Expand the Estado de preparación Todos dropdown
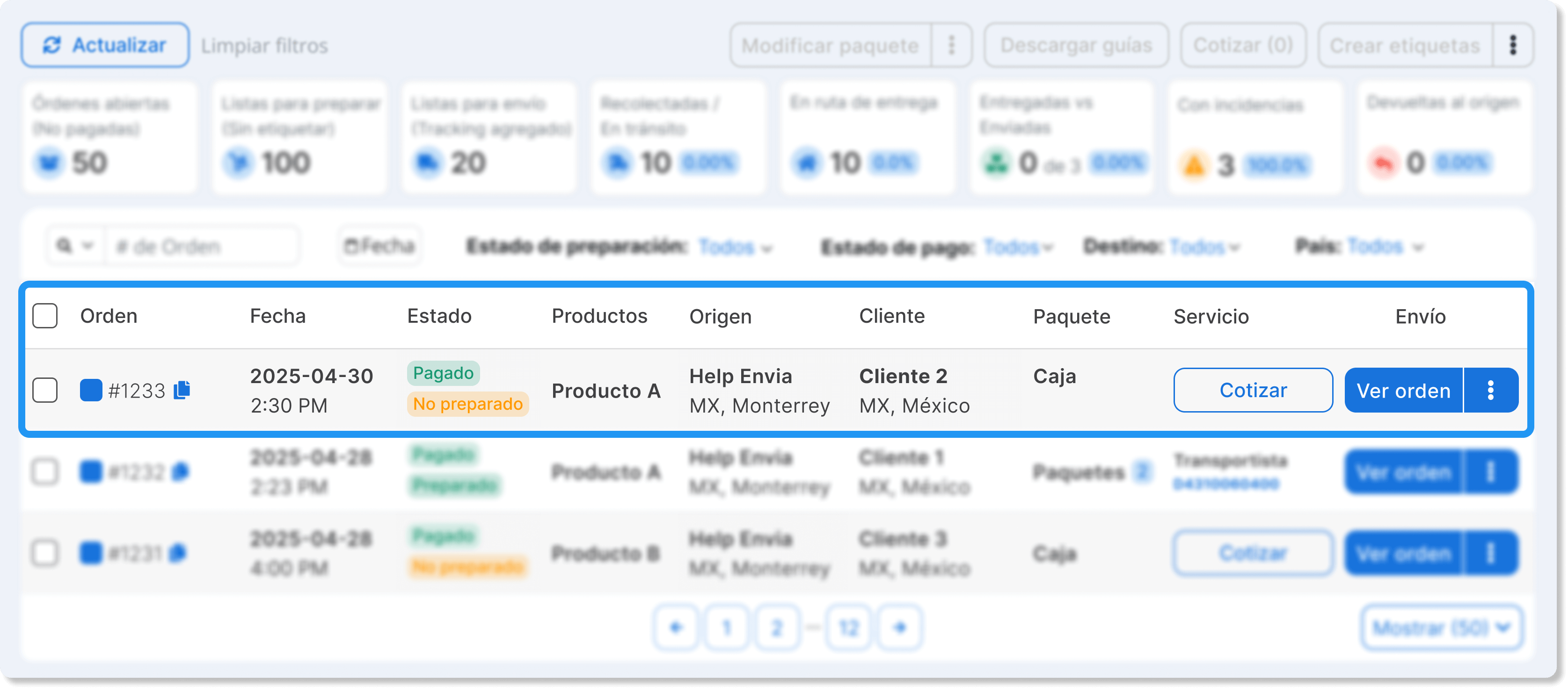Screen dimensions: 1568x689 tap(735, 247)
